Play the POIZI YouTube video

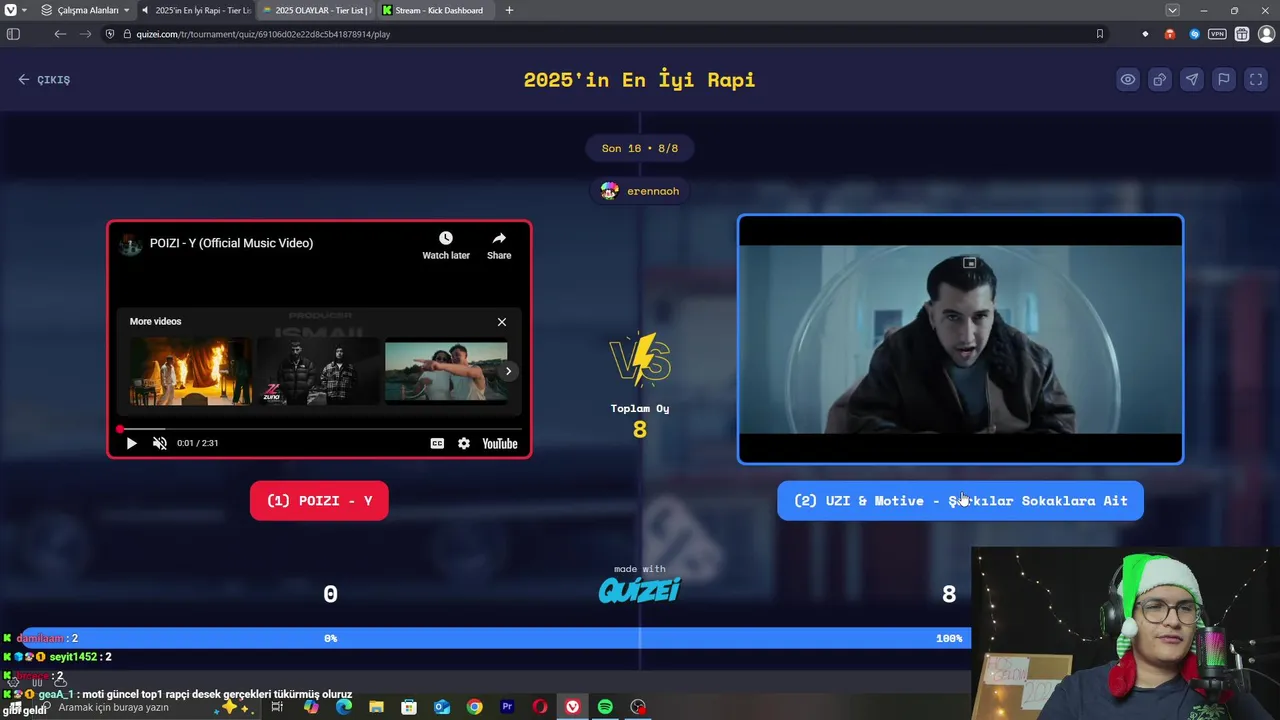[x=131, y=443]
